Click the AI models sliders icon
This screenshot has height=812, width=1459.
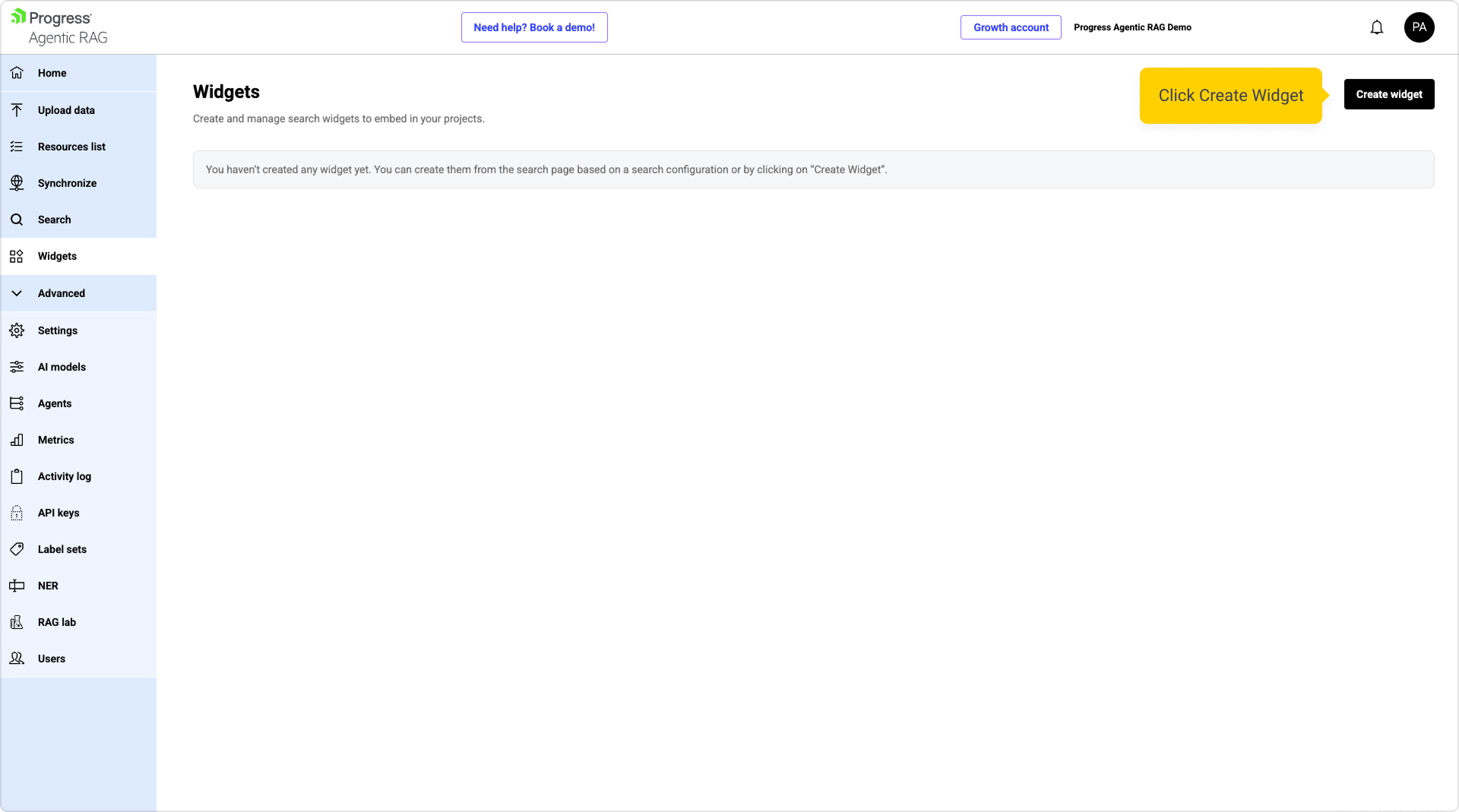pos(17,367)
